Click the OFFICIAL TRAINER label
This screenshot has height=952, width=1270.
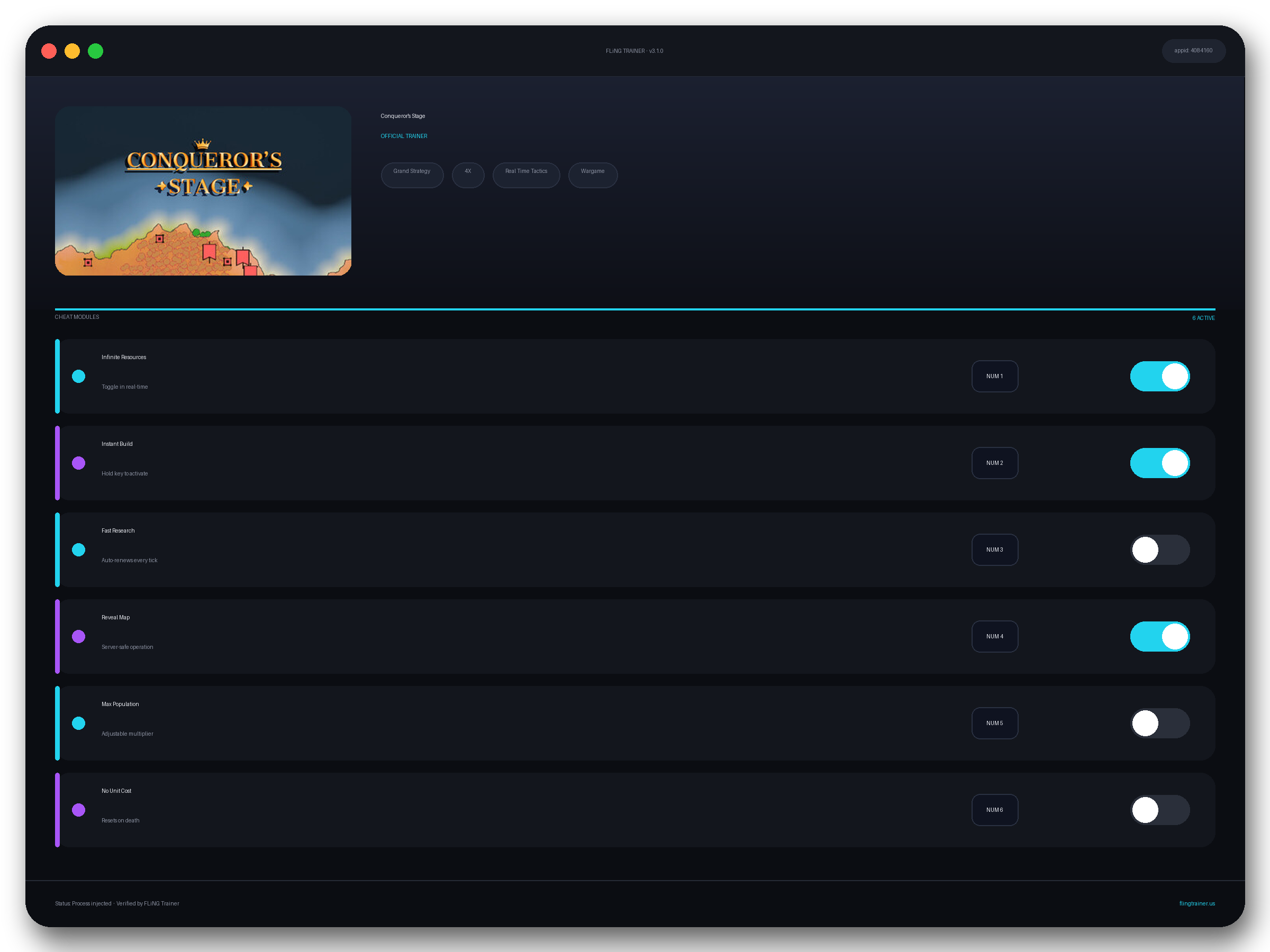pyautogui.click(x=404, y=136)
